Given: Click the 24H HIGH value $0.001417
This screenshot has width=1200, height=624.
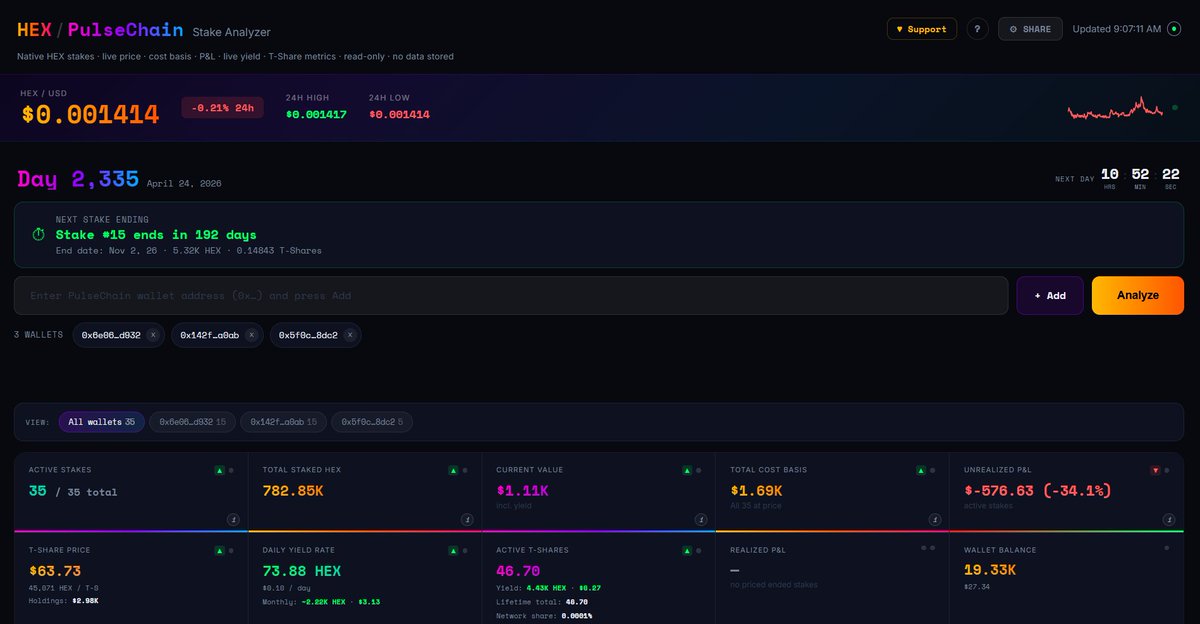Looking at the screenshot, I should pyautogui.click(x=316, y=114).
